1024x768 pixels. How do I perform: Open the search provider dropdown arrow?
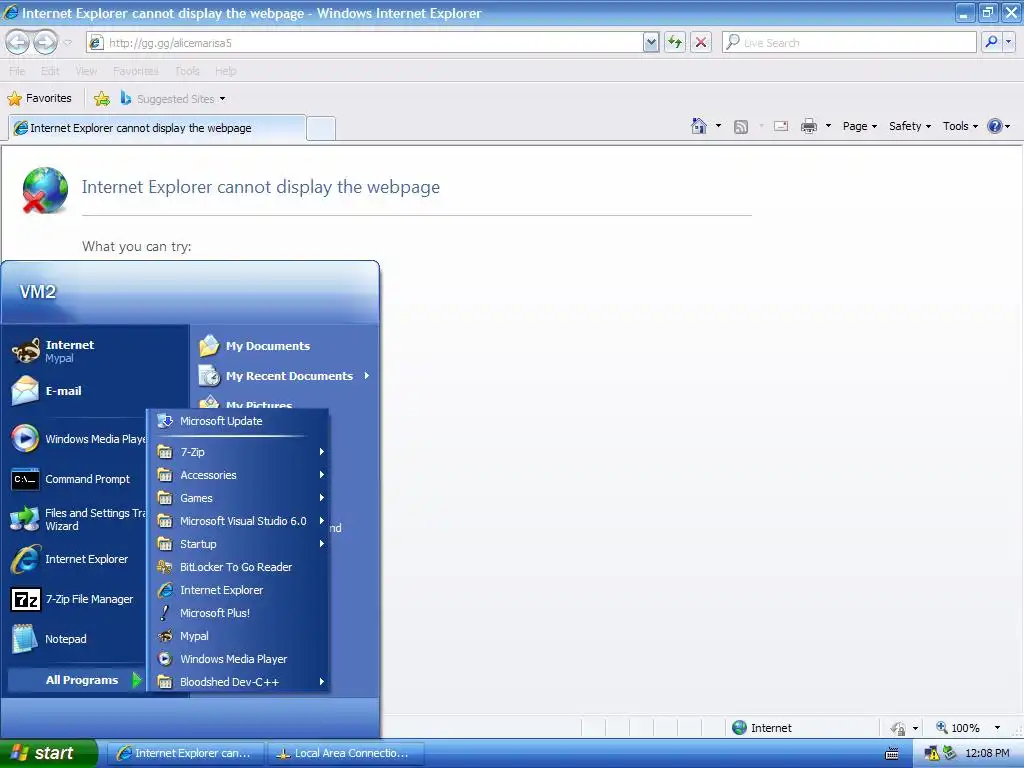click(x=1008, y=42)
